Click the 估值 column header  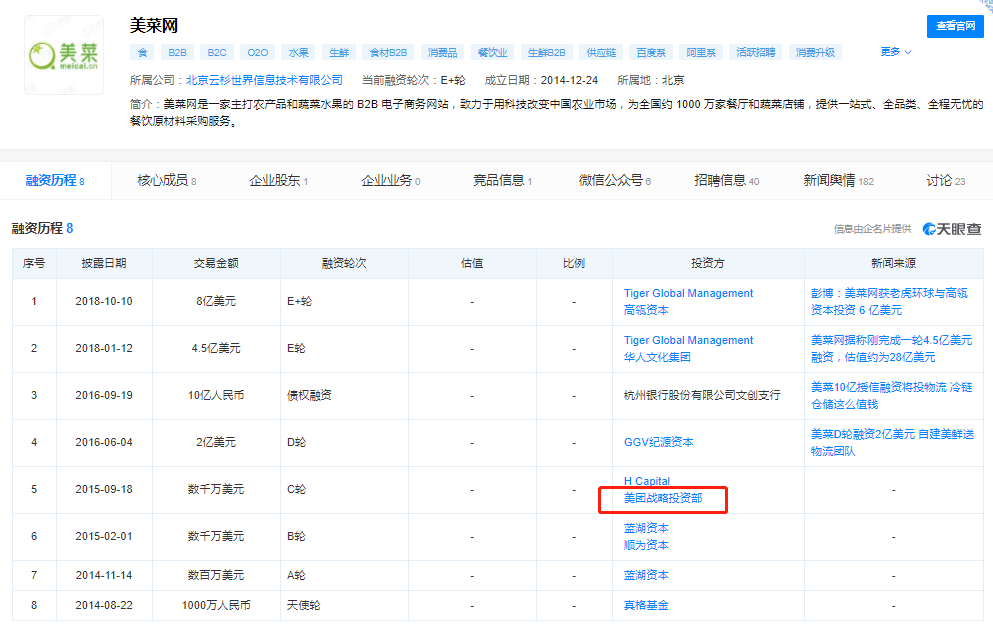tap(472, 263)
